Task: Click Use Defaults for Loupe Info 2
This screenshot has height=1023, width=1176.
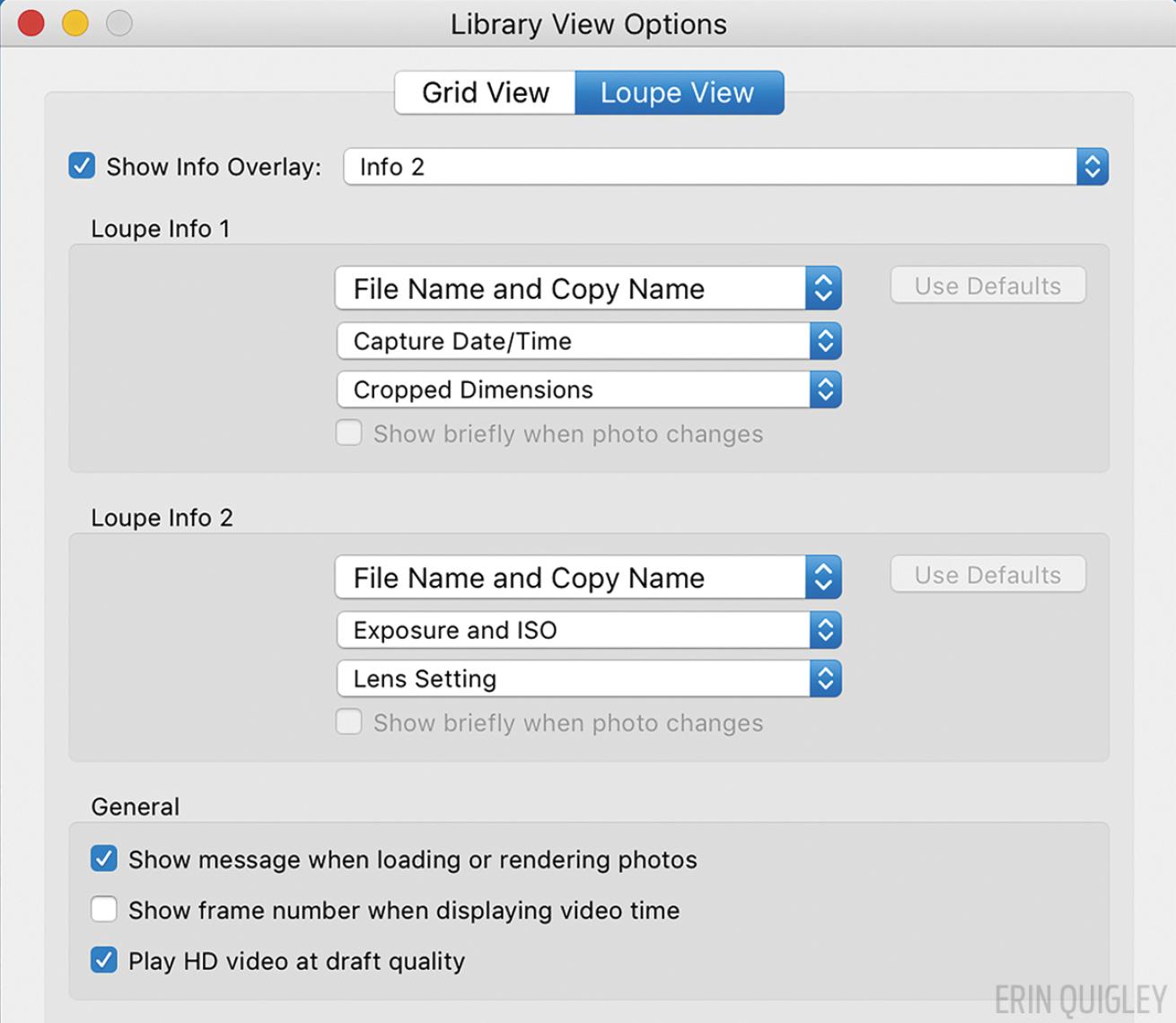Action: tap(987, 574)
